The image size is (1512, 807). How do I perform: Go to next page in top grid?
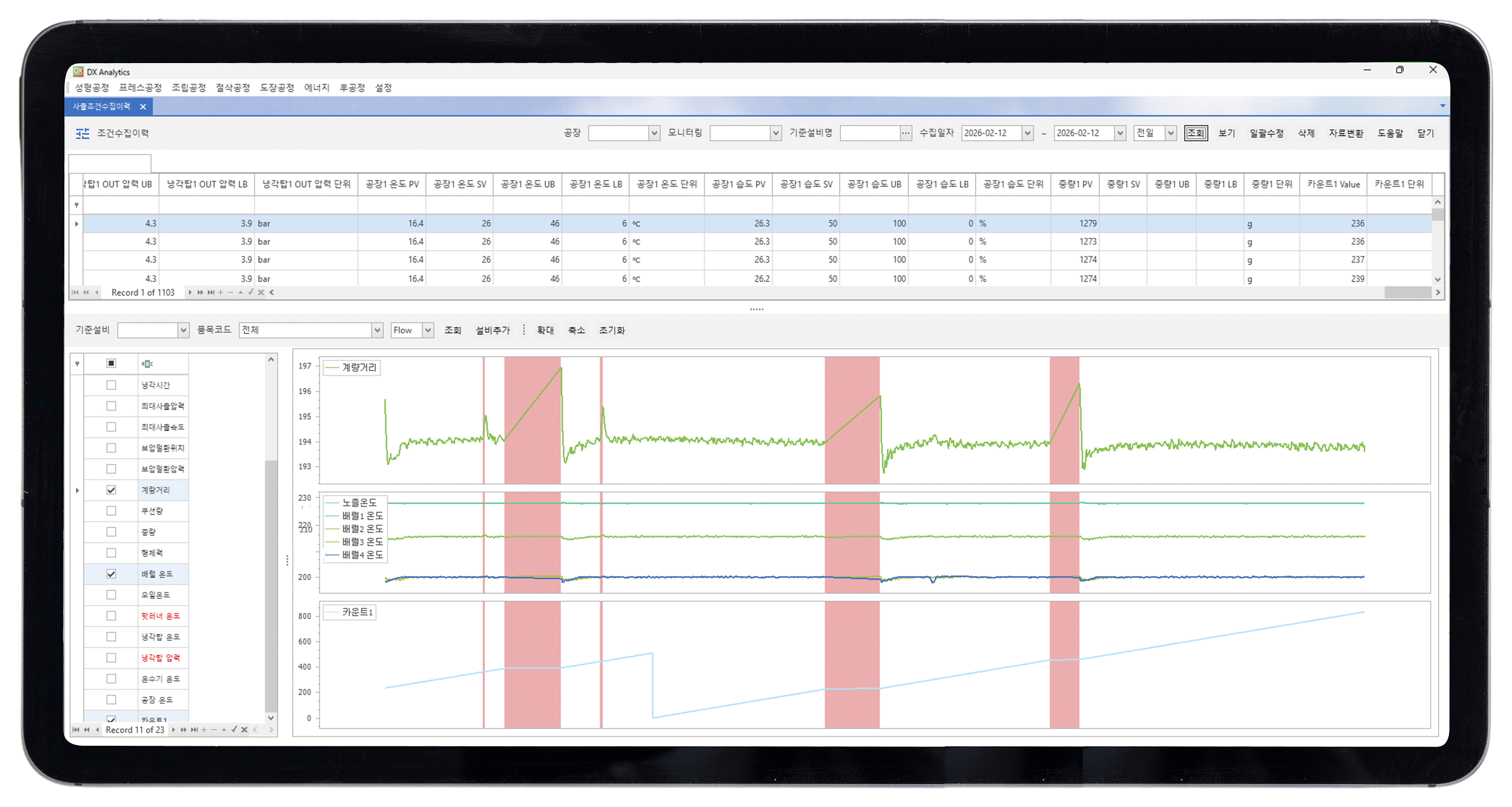tap(200, 292)
